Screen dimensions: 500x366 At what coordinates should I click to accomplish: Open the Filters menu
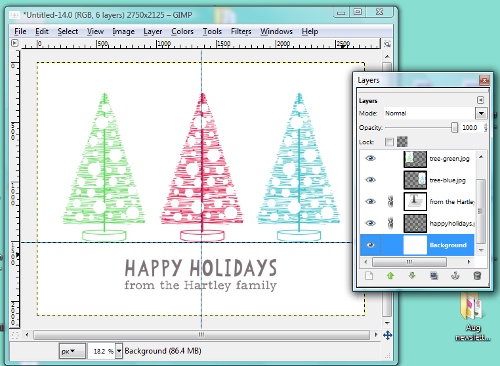point(241,31)
